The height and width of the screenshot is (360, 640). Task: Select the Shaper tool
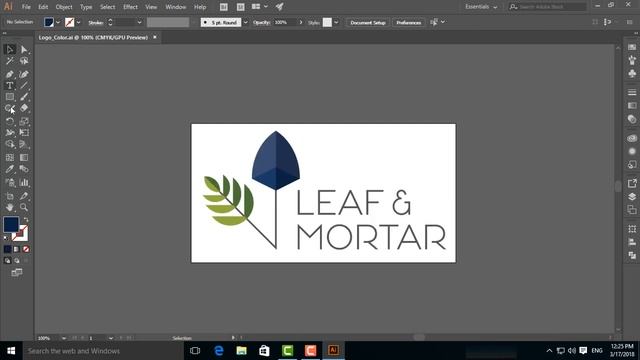(x=10, y=108)
